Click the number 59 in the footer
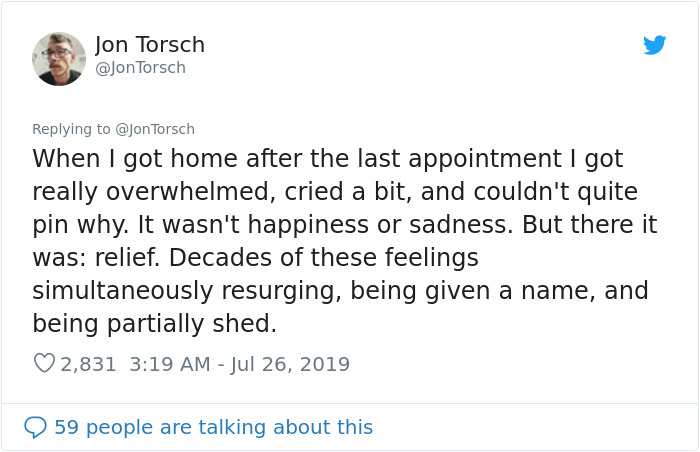700x452 pixels. [x=66, y=427]
